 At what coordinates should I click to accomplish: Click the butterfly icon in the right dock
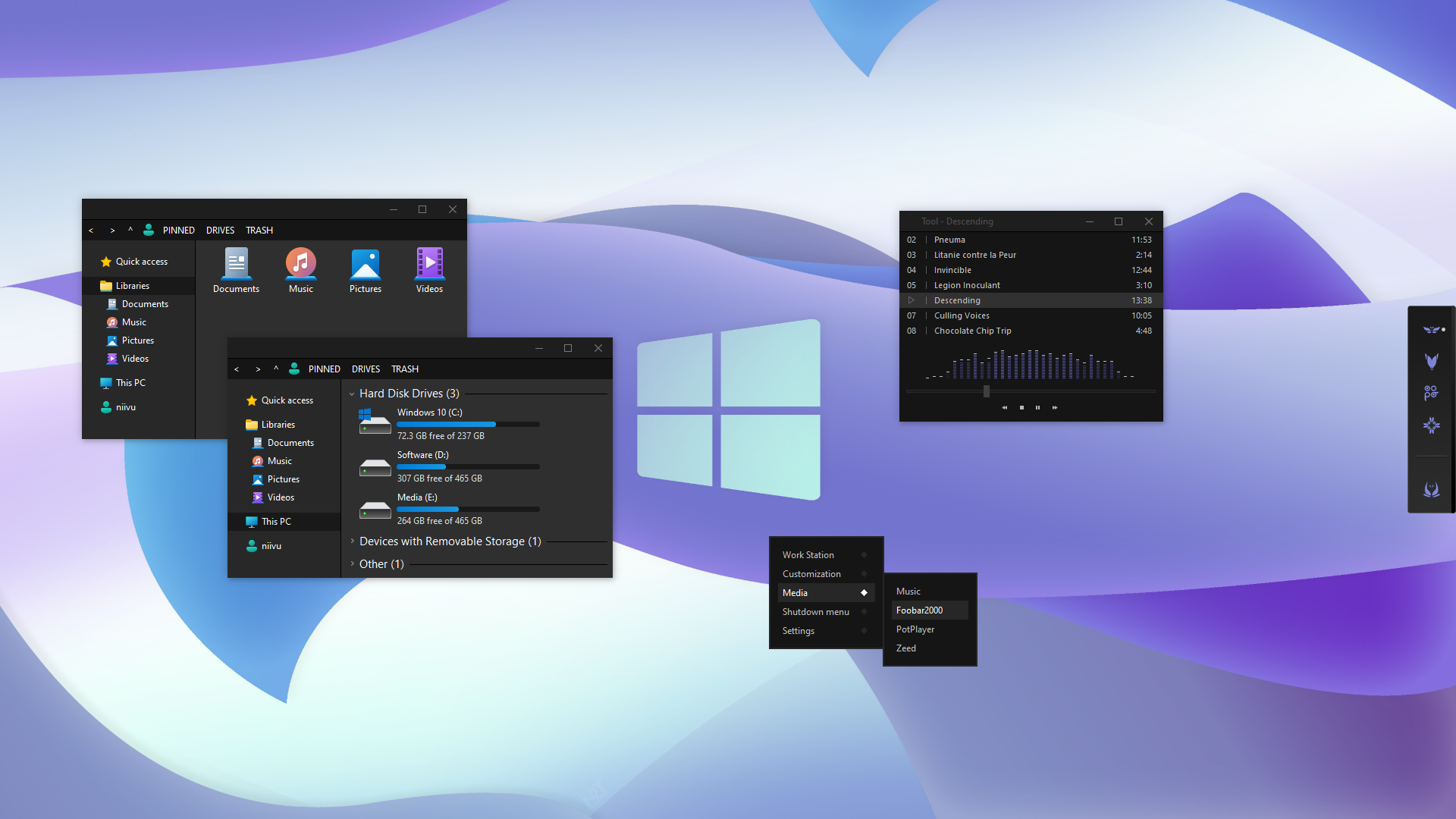[1431, 361]
